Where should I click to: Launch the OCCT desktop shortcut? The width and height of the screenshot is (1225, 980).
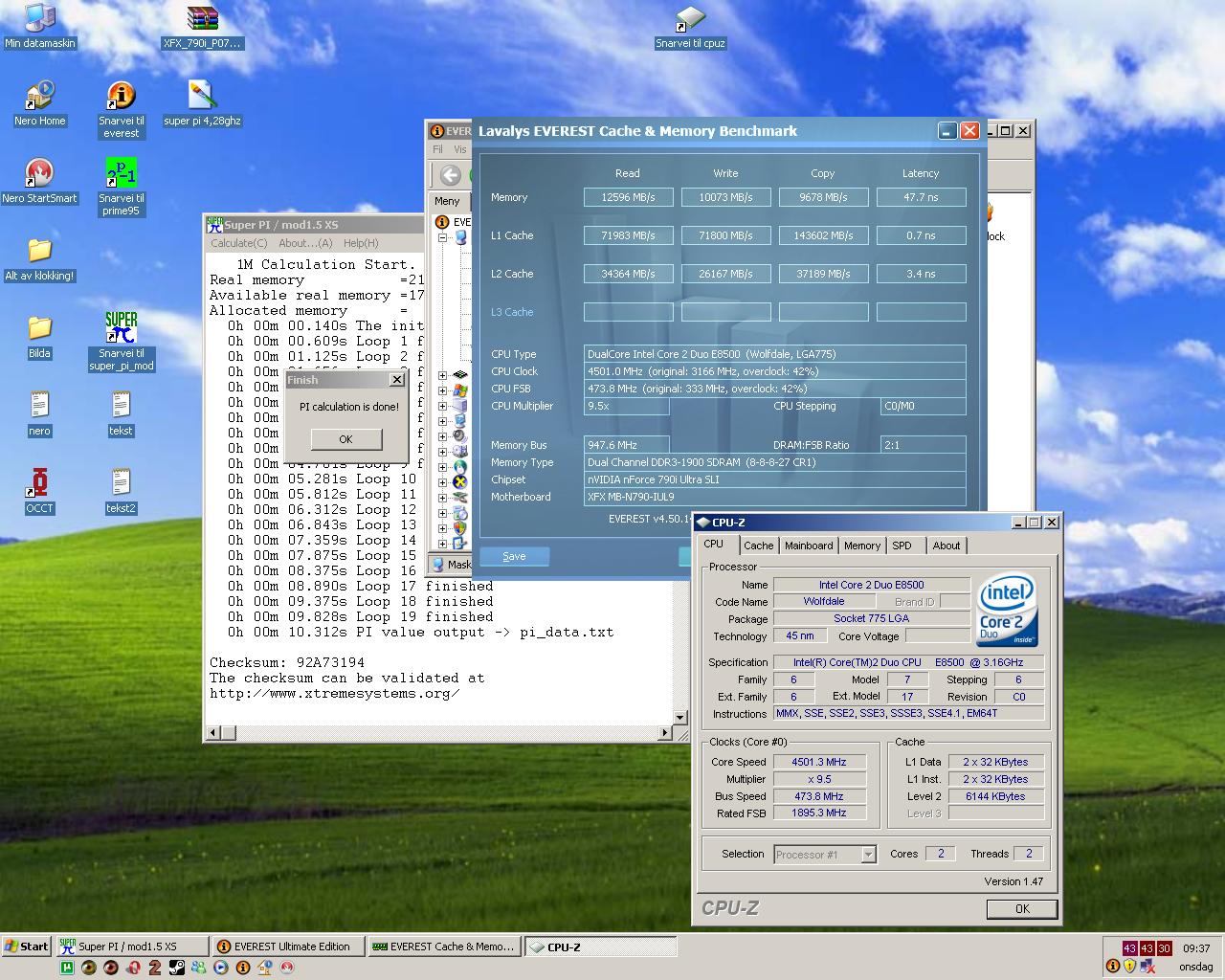click(x=39, y=491)
